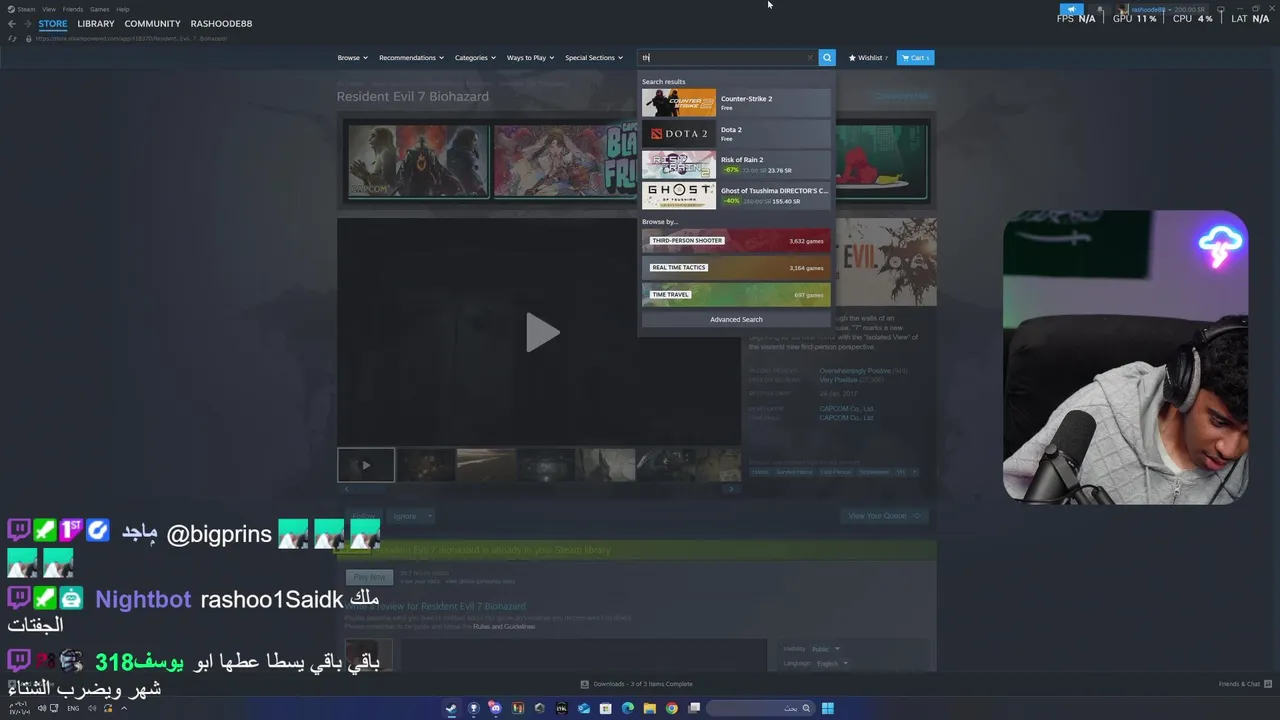Open the Ignore button dropdown arrow
Image resolution: width=1280 pixels, height=720 pixels.
click(x=429, y=516)
